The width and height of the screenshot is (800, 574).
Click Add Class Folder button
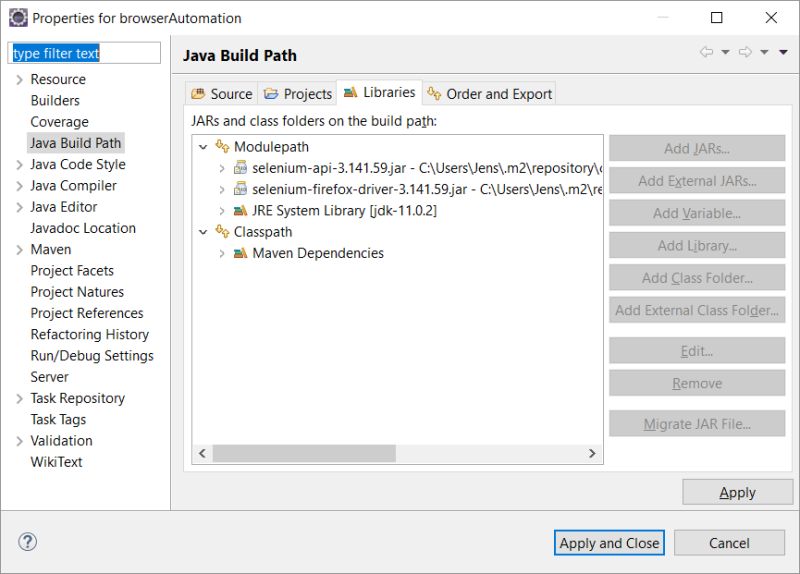(x=697, y=278)
